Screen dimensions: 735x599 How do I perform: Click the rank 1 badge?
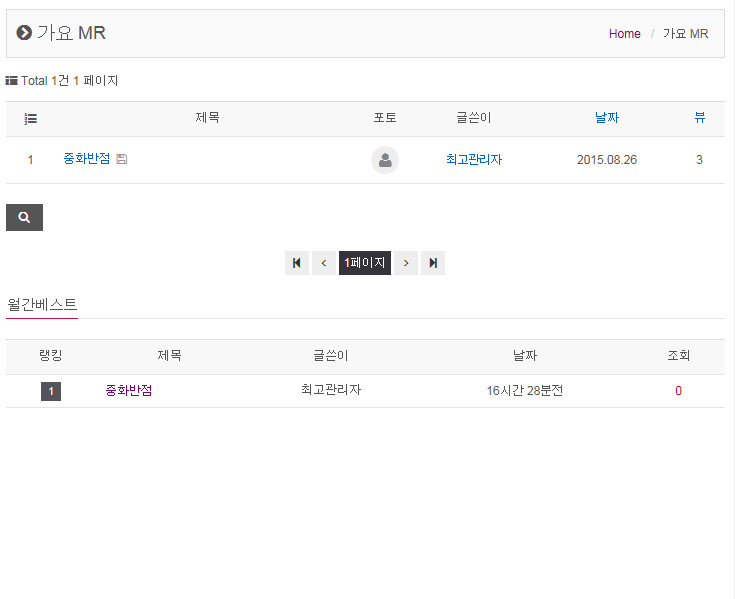click(51, 391)
